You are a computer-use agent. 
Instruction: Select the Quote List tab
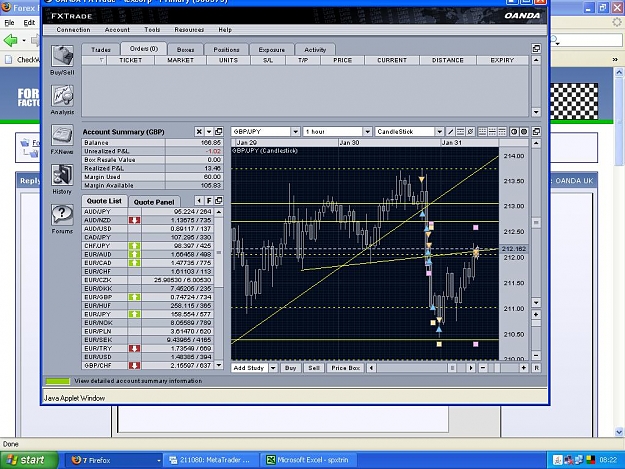click(x=104, y=201)
